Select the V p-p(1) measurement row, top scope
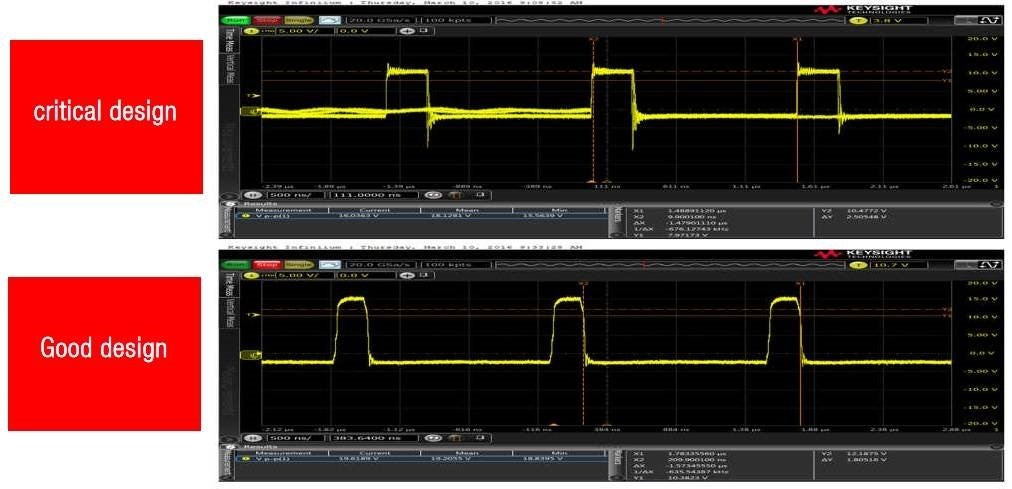 click(x=420, y=215)
